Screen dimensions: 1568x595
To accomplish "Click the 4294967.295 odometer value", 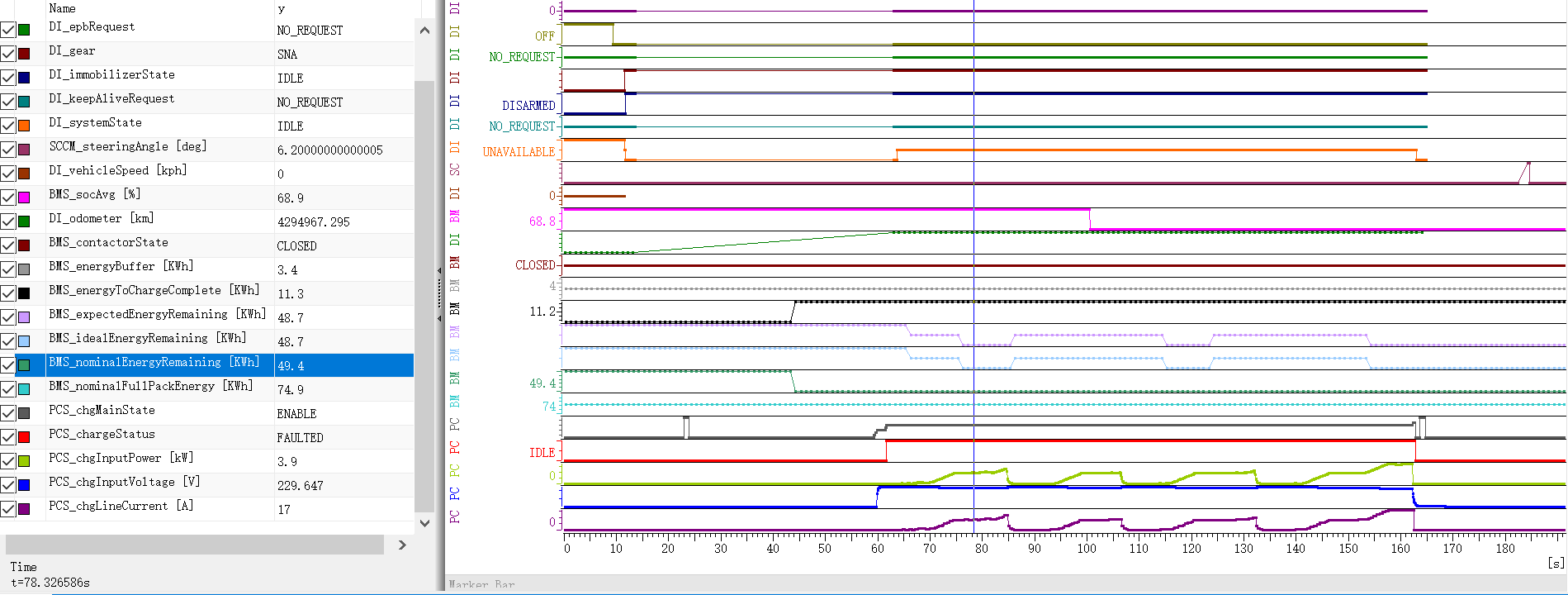I will point(314,222).
